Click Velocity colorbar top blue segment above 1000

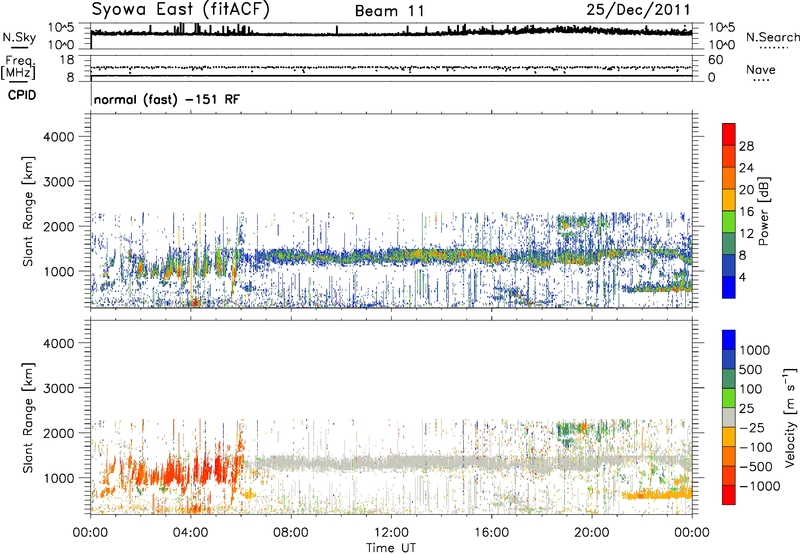(x=729, y=340)
